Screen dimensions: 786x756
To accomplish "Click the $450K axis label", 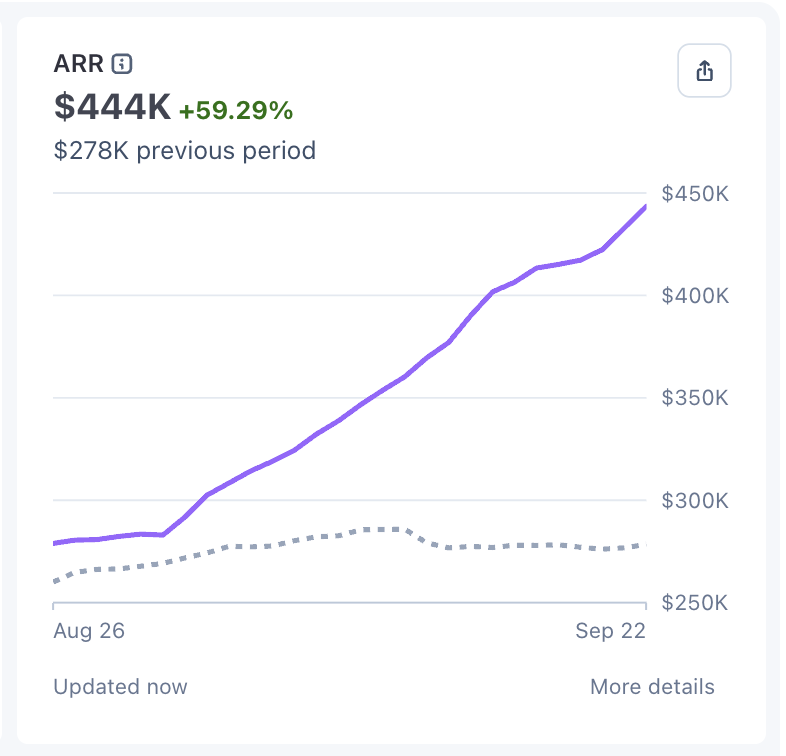I will point(695,194).
